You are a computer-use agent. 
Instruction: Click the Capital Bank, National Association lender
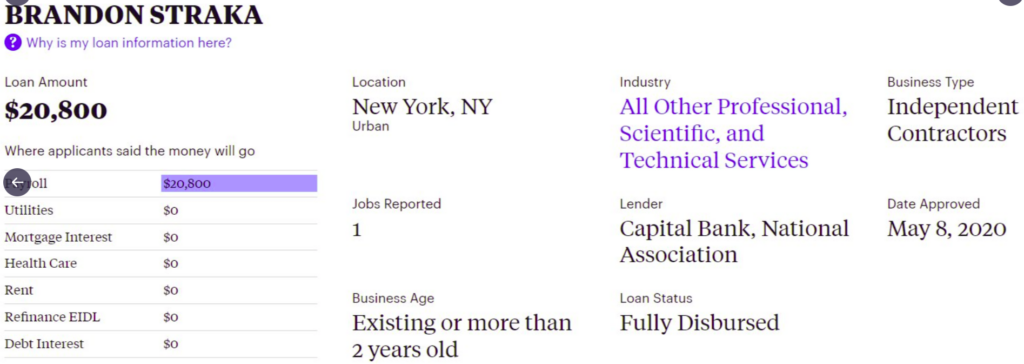[x=734, y=241]
